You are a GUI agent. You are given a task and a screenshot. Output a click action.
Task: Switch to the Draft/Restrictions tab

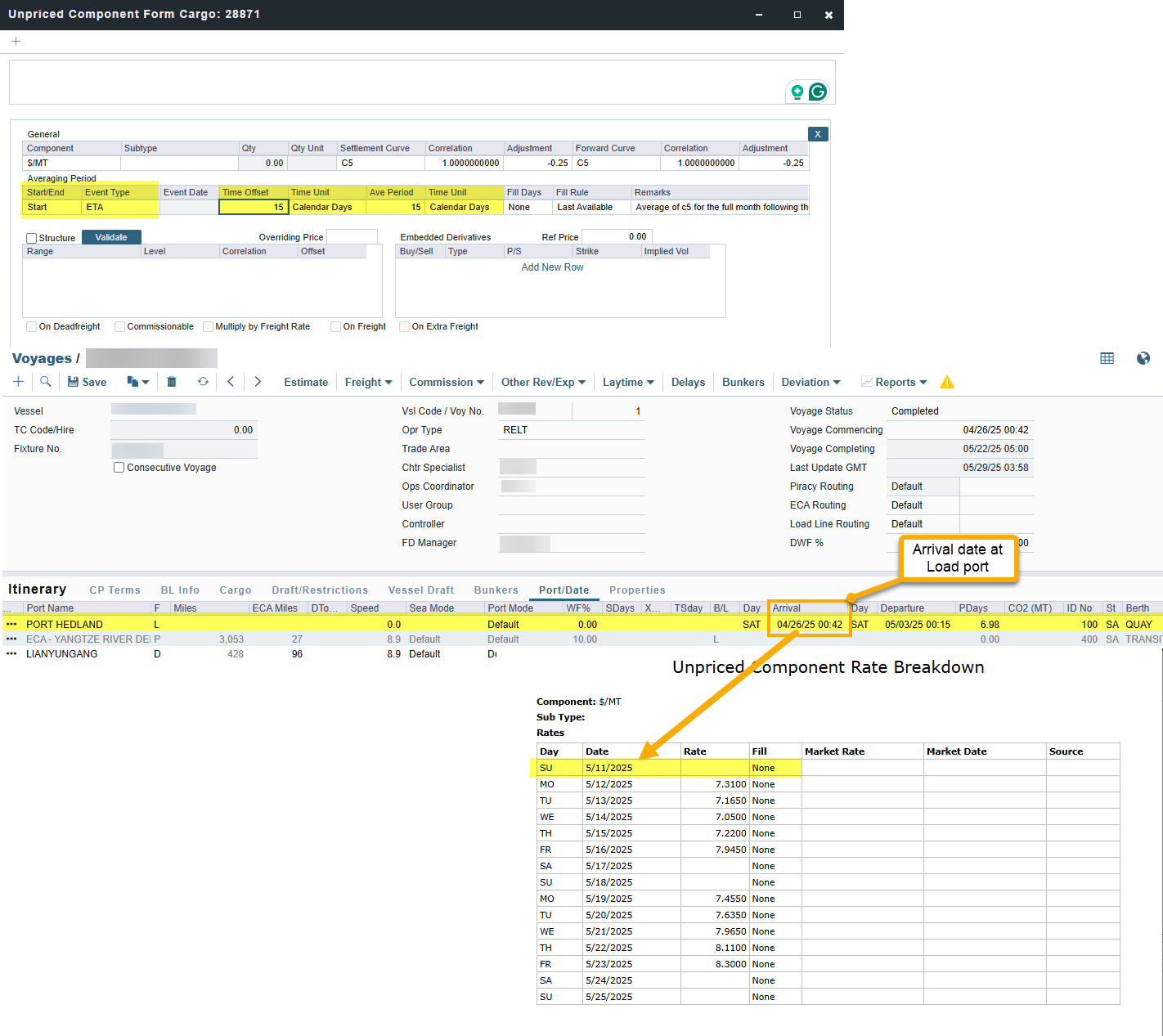pyautogui.click(x=320, y=590)
